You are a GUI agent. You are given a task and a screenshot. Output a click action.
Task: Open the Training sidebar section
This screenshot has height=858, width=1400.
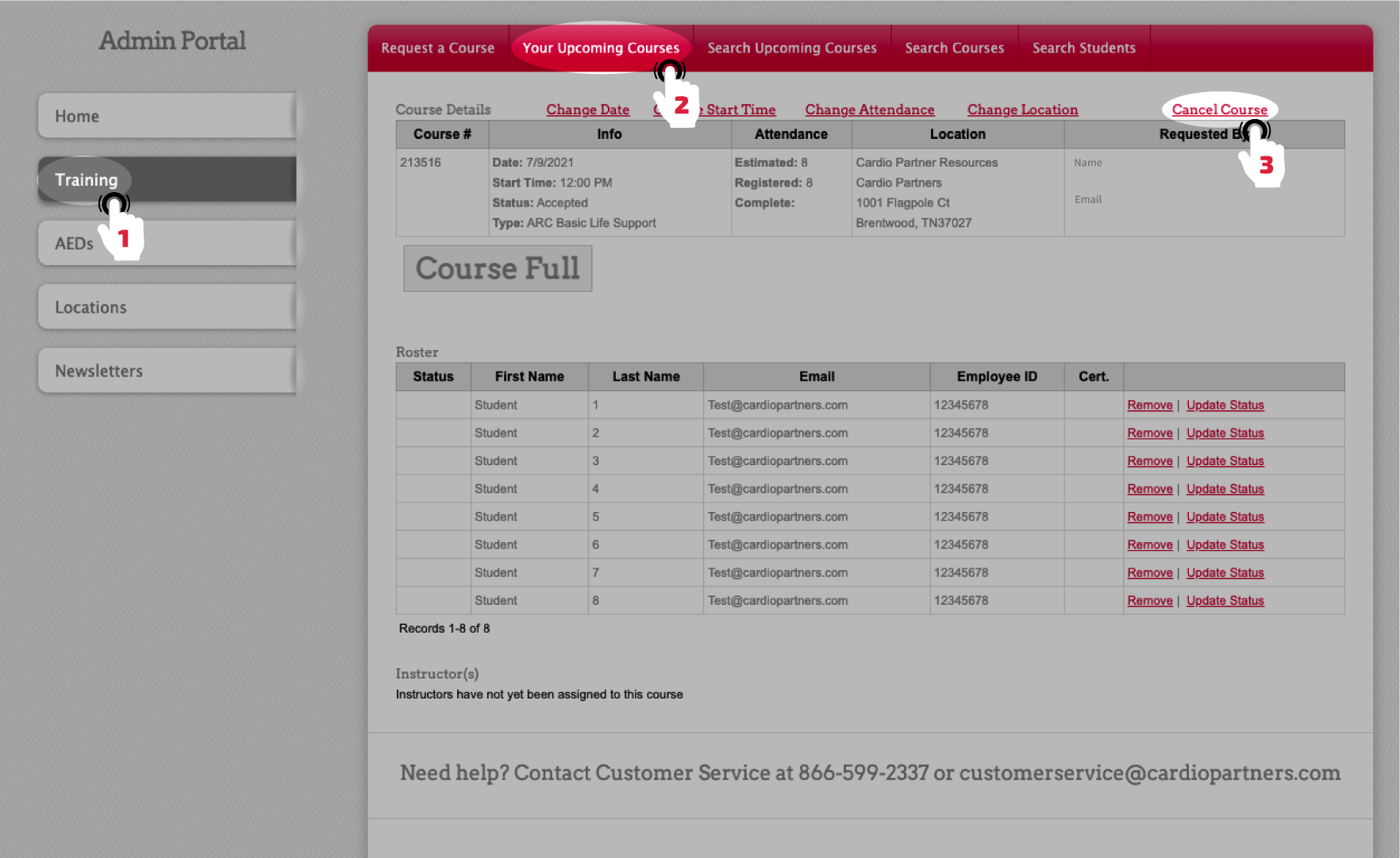click(86, 179)
